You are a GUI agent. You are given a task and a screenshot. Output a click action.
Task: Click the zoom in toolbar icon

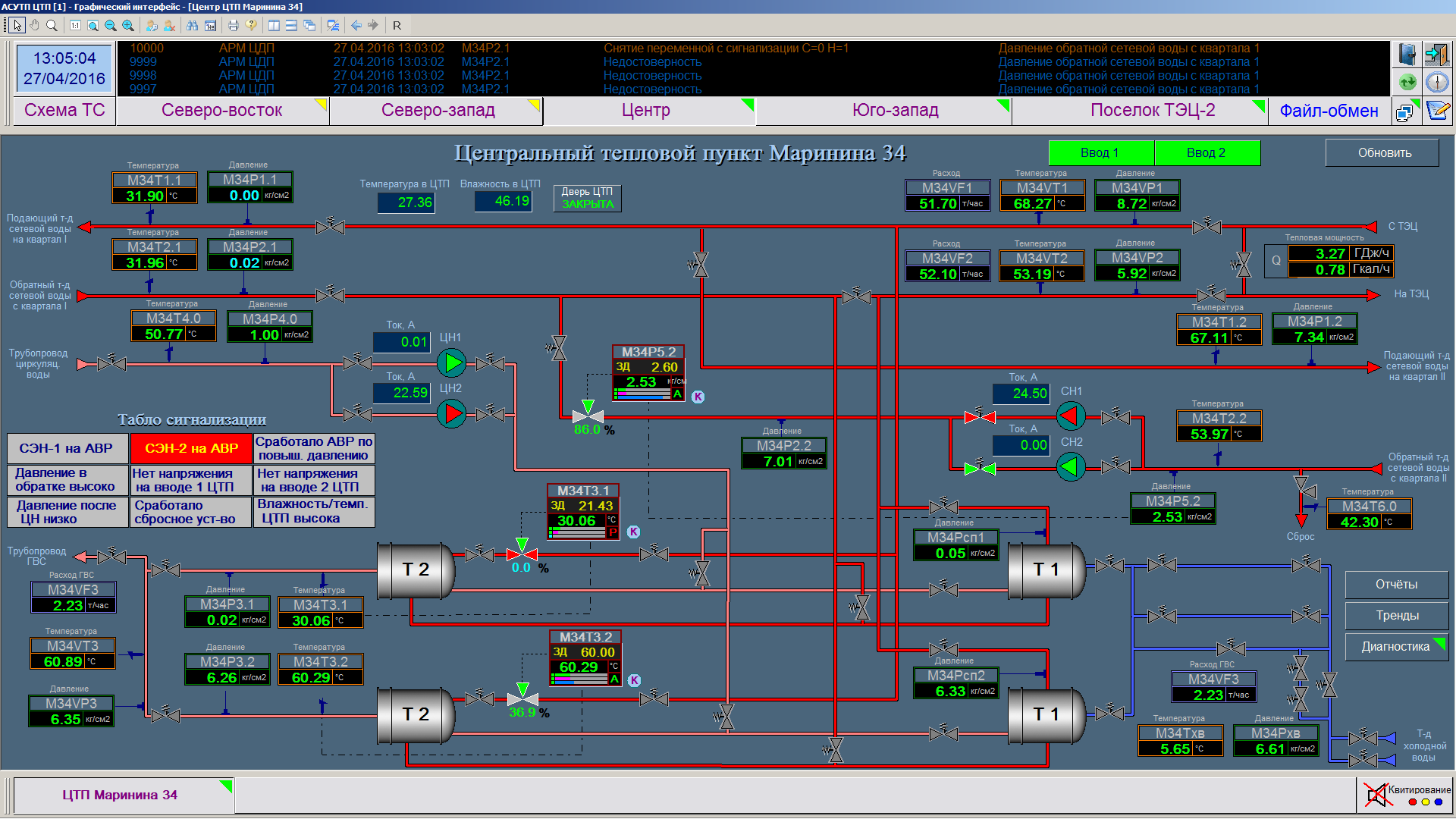click(128, 25)
